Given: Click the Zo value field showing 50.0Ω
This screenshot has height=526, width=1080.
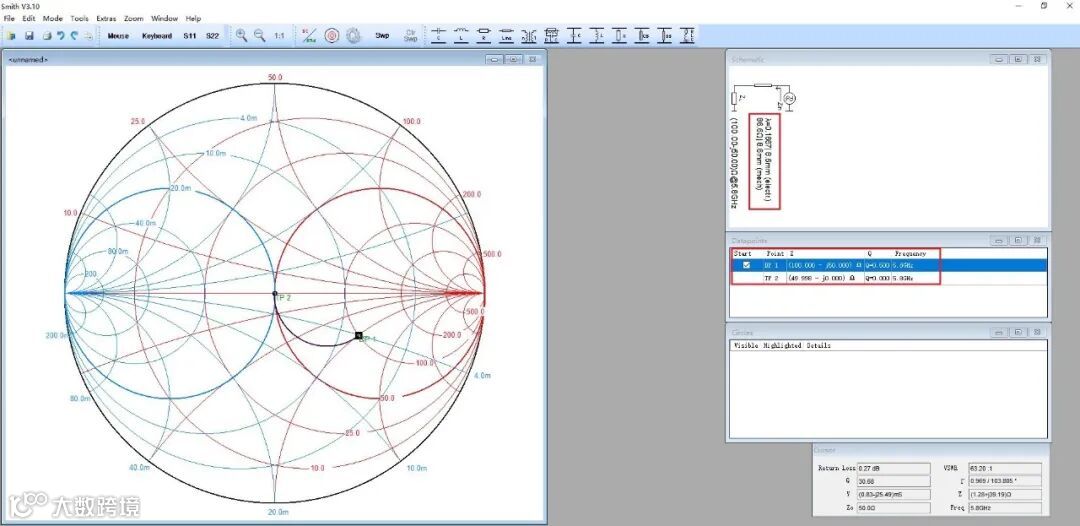Looking at the screenshot, I should pyautogui.click(x=894, y=508).
